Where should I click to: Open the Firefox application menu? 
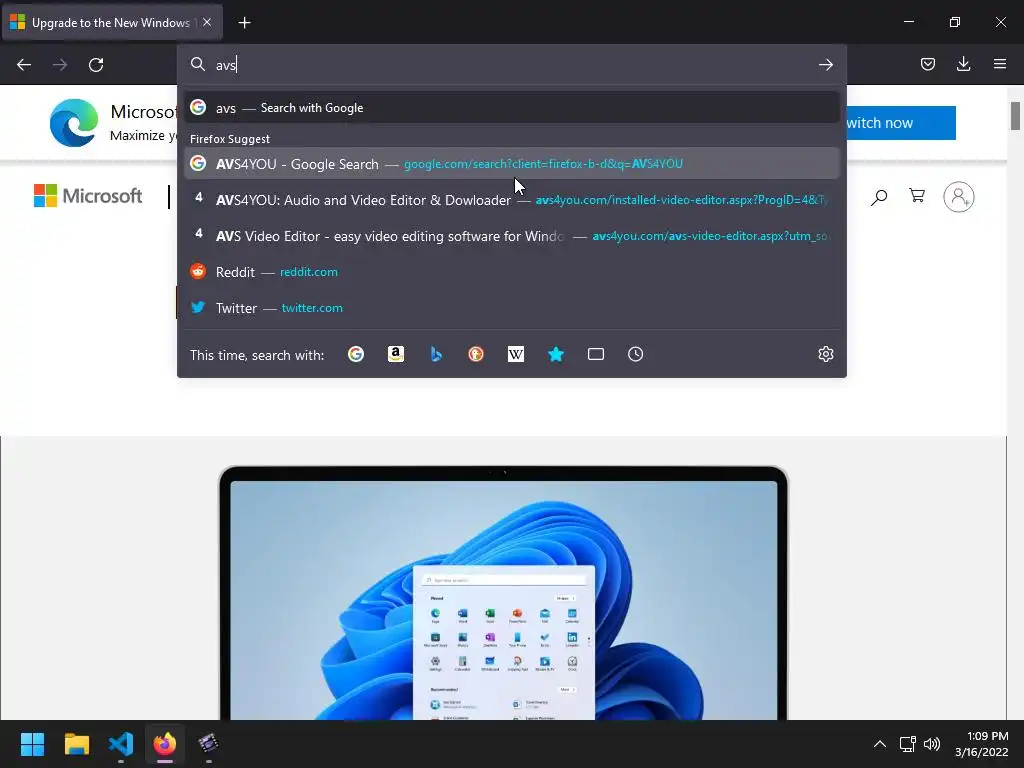(x=1000, y=64)
